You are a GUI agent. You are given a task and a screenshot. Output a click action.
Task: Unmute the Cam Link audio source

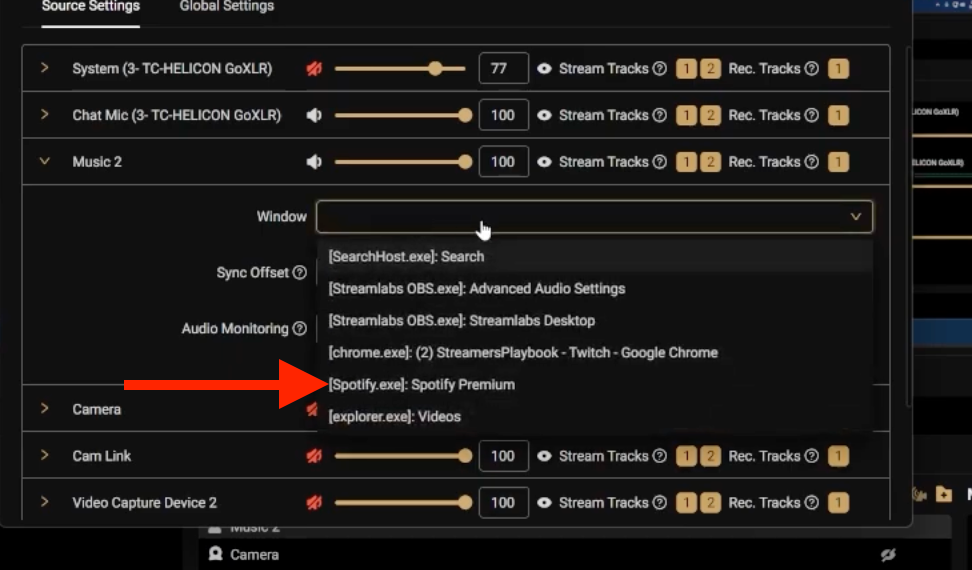(315, 456)
